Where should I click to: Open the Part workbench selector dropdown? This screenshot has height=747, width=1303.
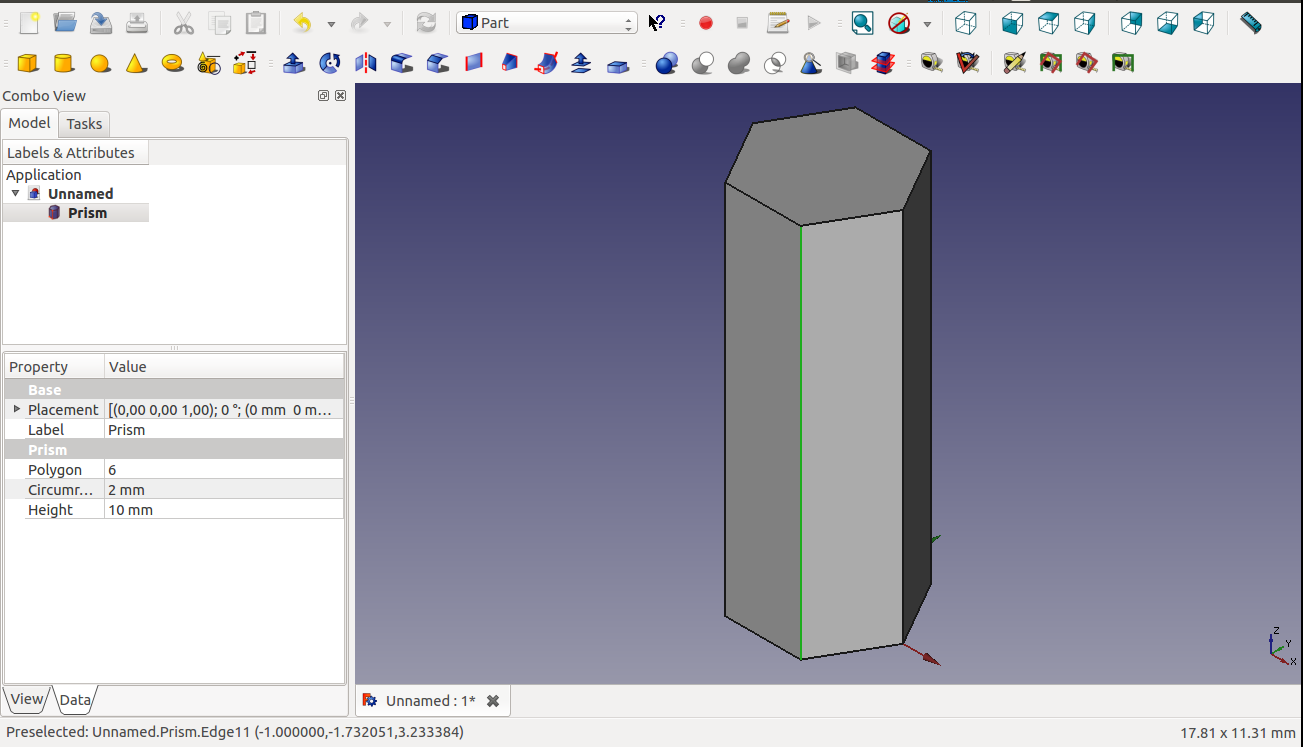[546, 23]
